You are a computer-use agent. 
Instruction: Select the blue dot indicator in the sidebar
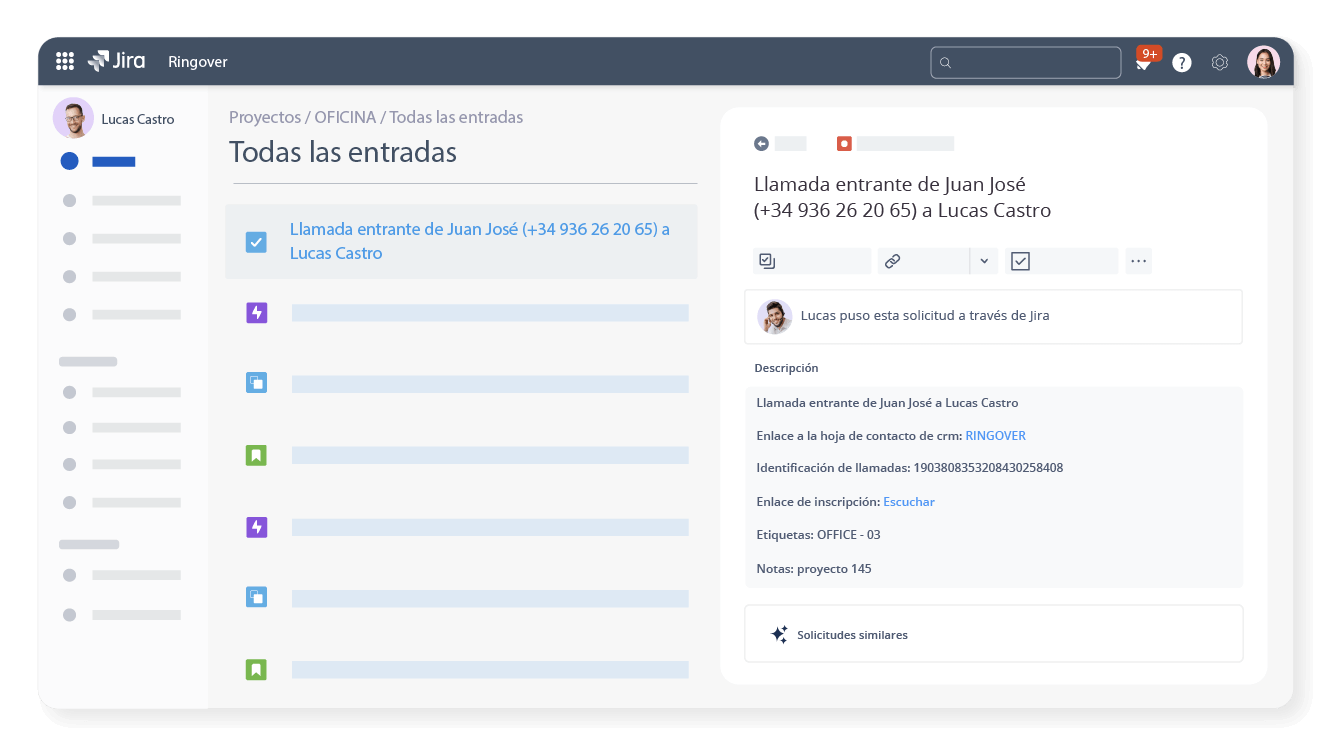click(69, 160)
